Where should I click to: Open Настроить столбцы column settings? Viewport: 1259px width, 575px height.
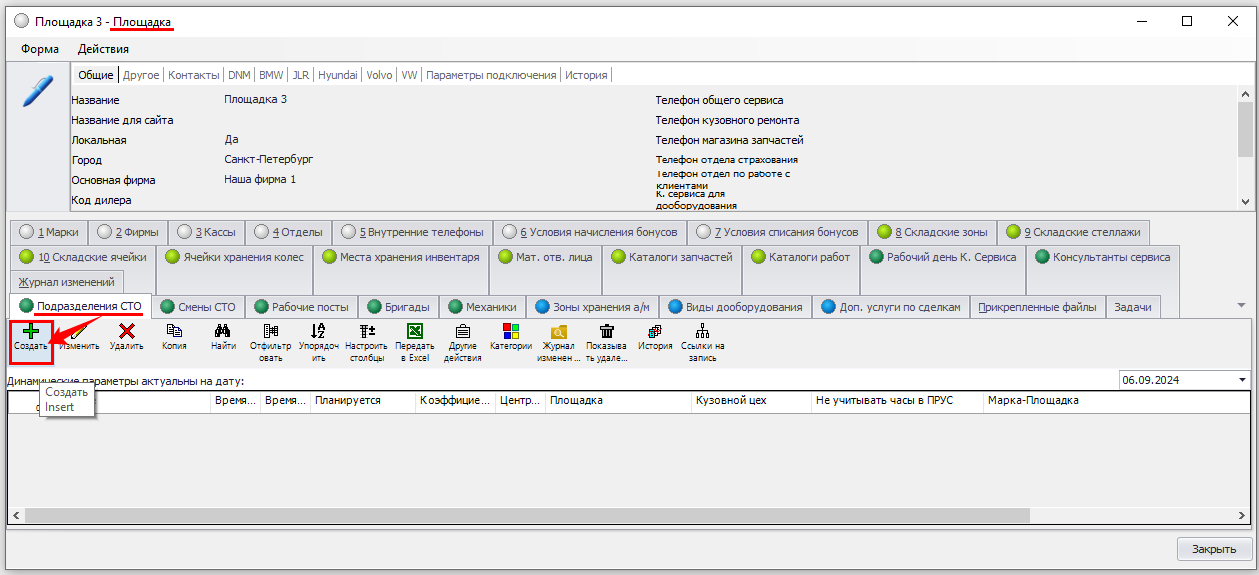click(366, 331)
